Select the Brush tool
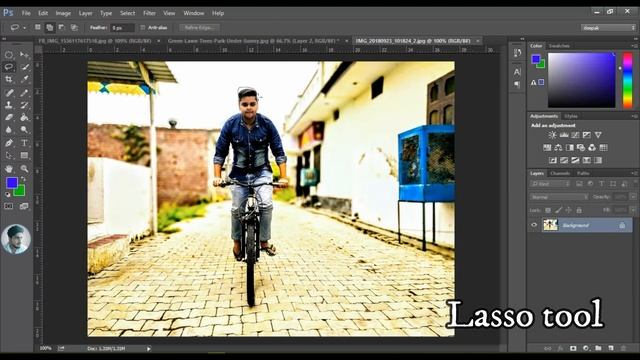 [24, 93]
